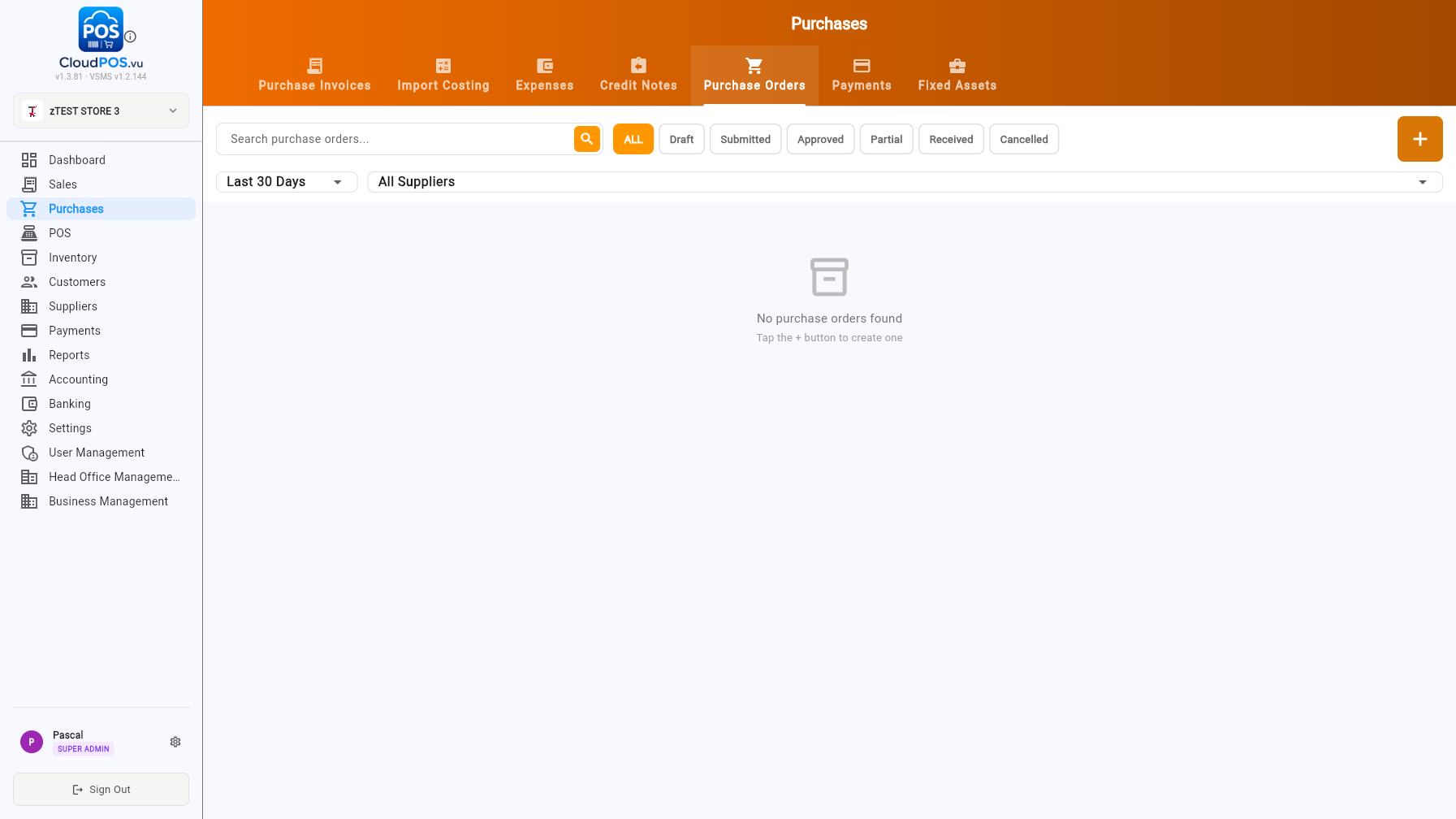Click the orange search magnifier button
This screenshot has height=819, width=1456.
(587, 139)
